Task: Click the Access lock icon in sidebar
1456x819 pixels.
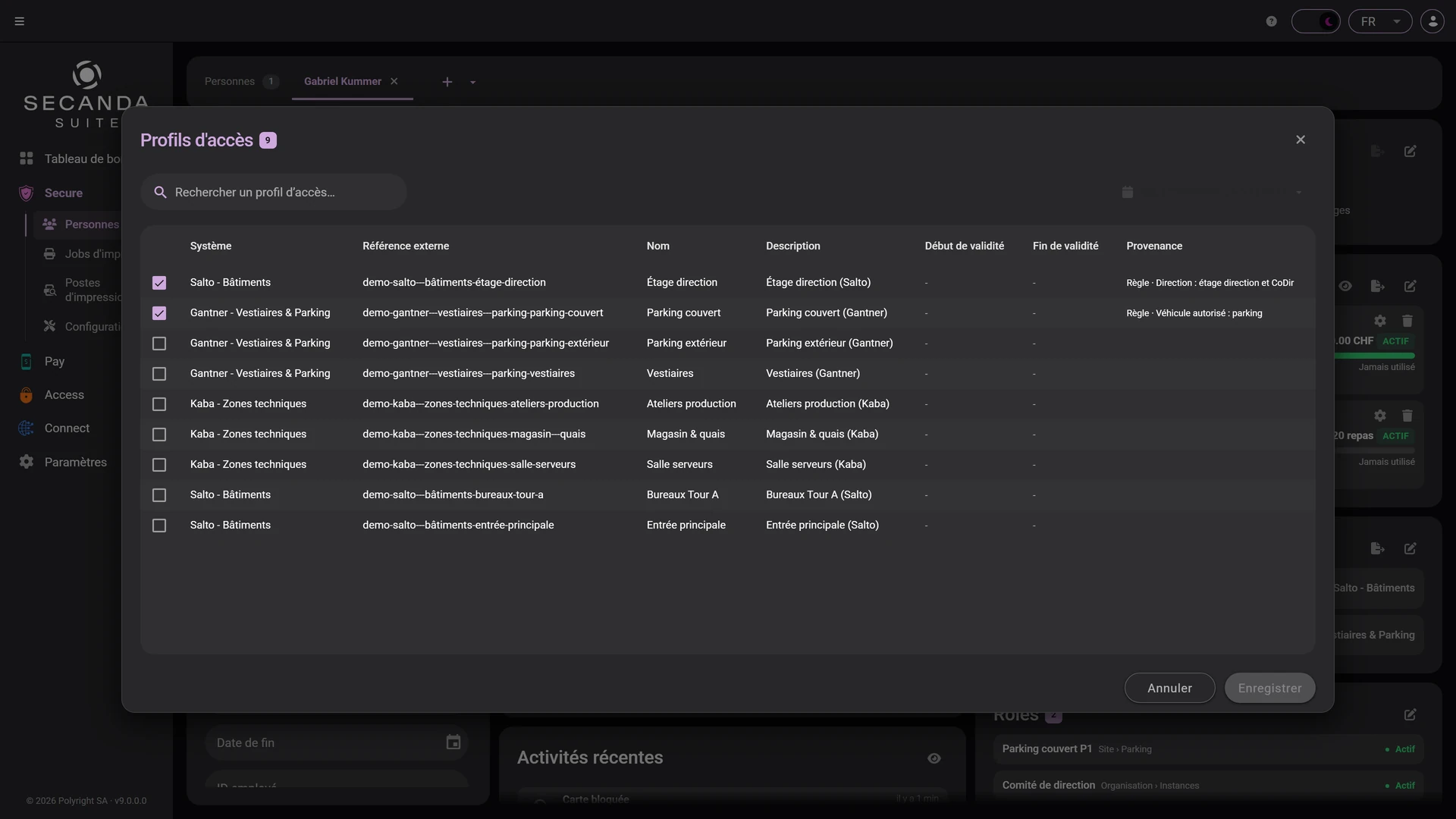Action: 26,395
